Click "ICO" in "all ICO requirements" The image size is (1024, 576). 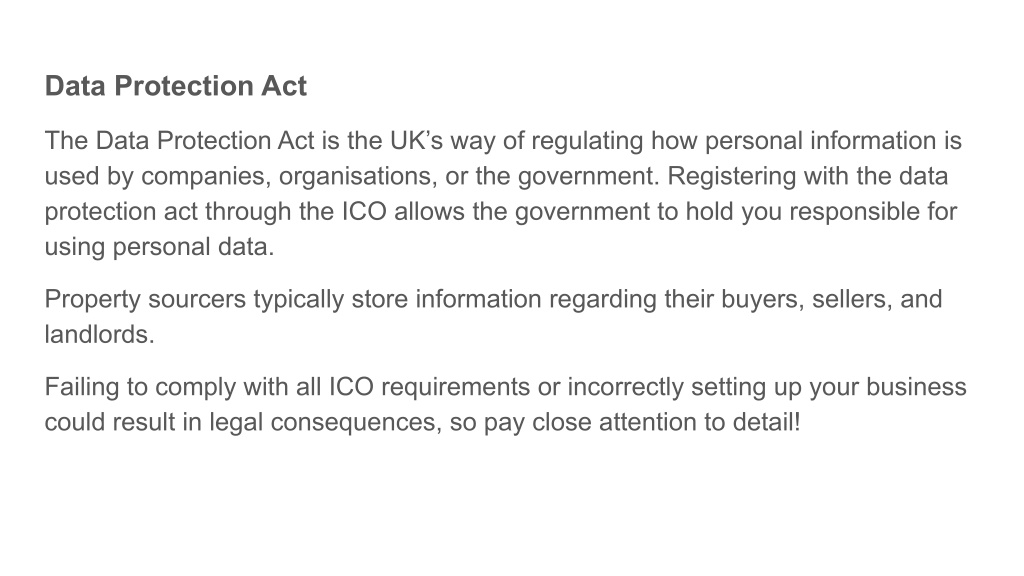(x=351, y=386)
